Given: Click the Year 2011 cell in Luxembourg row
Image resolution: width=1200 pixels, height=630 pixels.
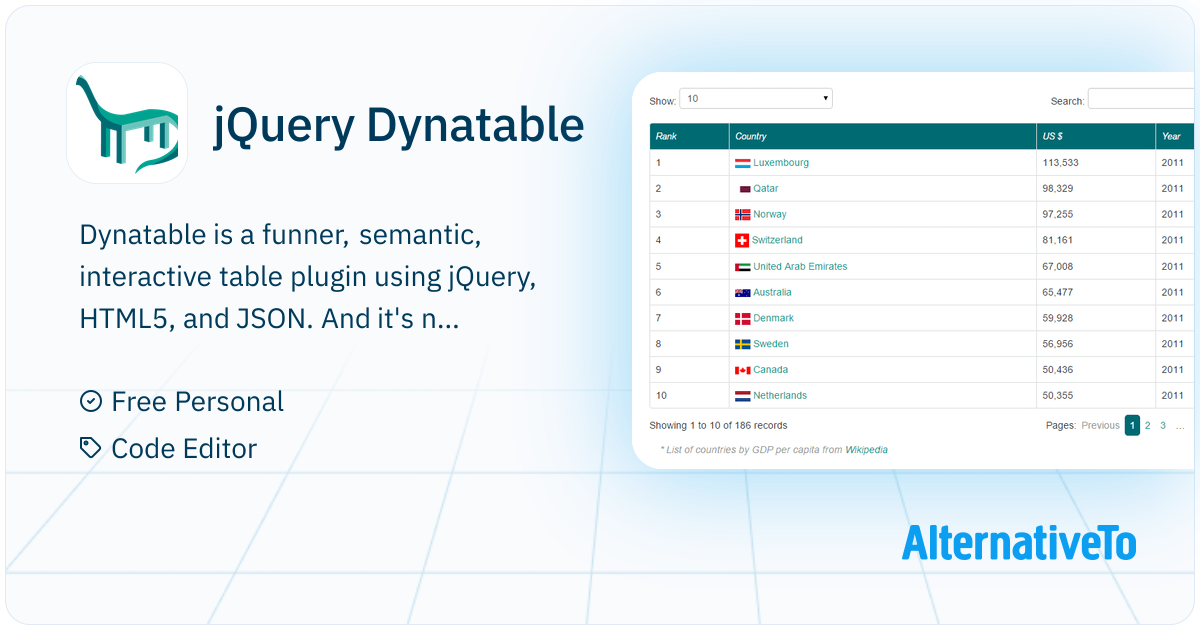Looking at the screenshot, I should [x=1175, y=163].
